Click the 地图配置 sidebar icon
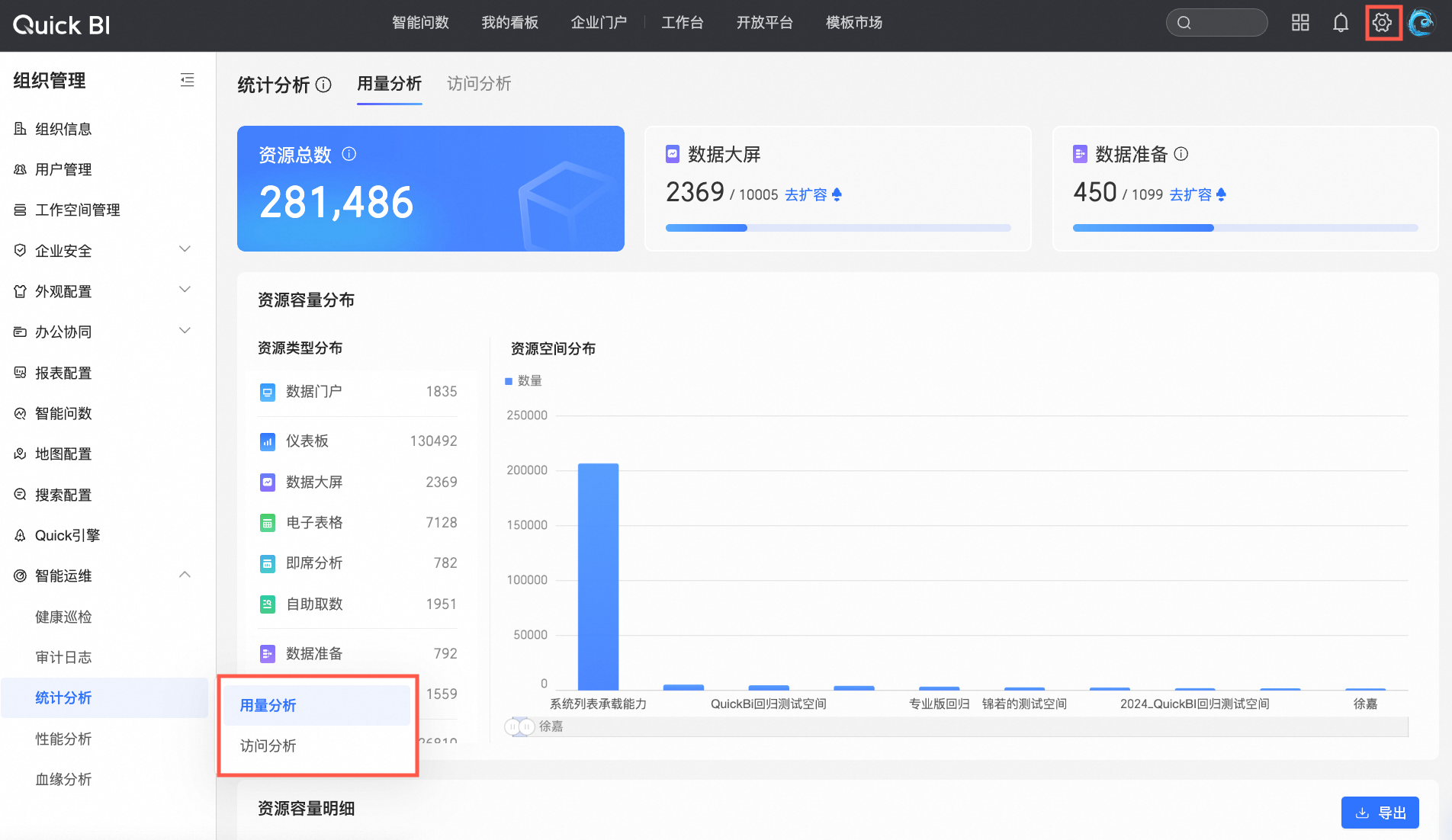1452x840 pixels. (x=21, y=454)
